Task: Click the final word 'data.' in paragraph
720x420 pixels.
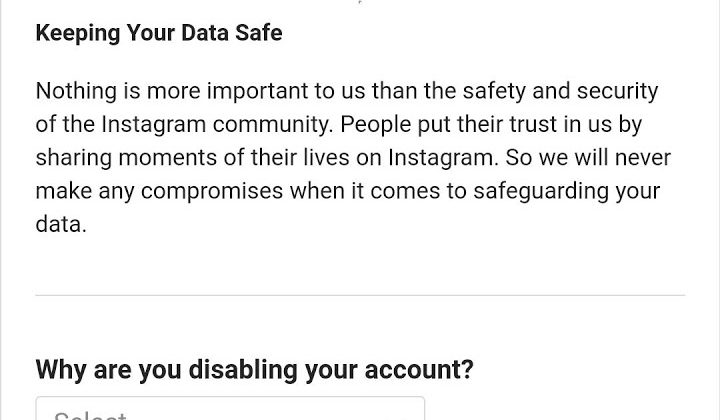Action: (x=61, y=224)
